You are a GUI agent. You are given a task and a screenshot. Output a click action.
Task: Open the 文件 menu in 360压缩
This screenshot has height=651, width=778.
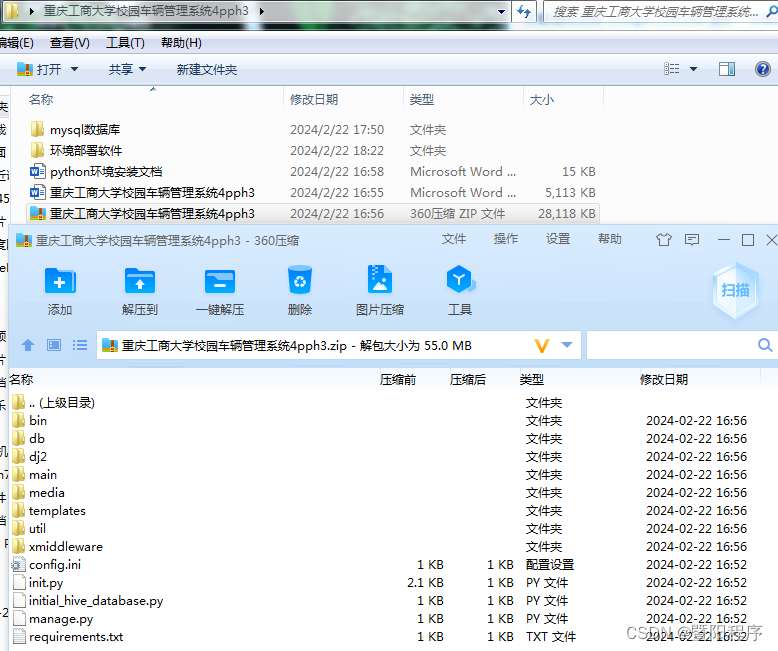pyautogui.click(x=454, y=239)
